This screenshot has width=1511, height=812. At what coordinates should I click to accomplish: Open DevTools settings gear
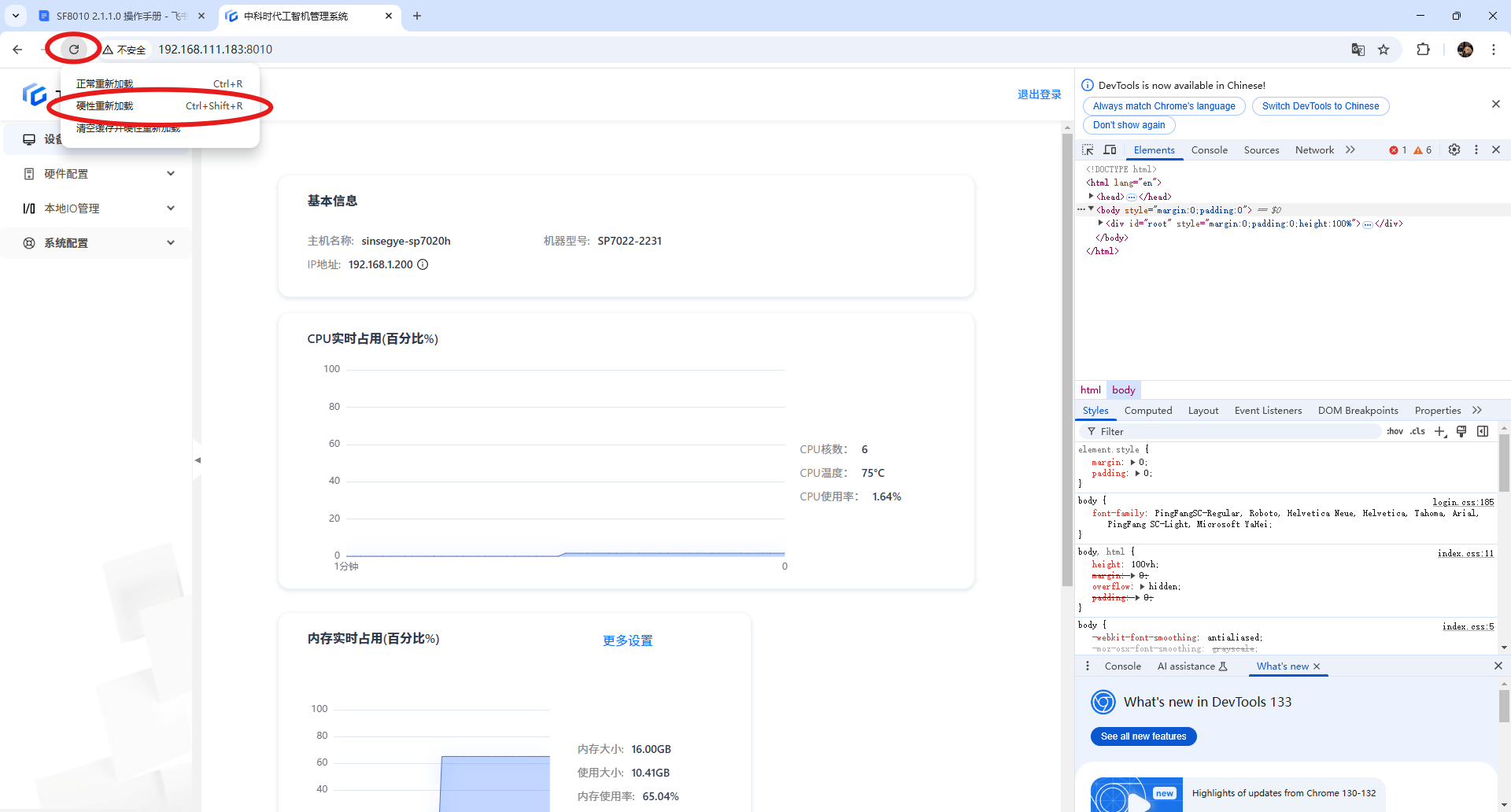1454,150
